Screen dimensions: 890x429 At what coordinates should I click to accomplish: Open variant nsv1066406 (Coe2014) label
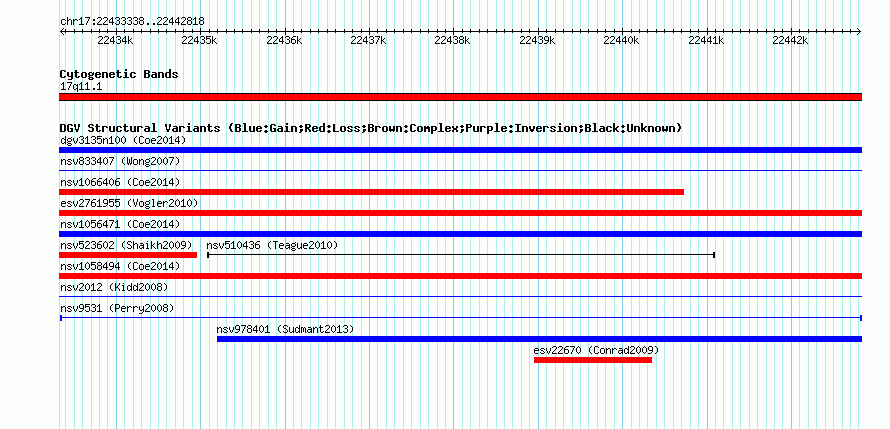120,182
